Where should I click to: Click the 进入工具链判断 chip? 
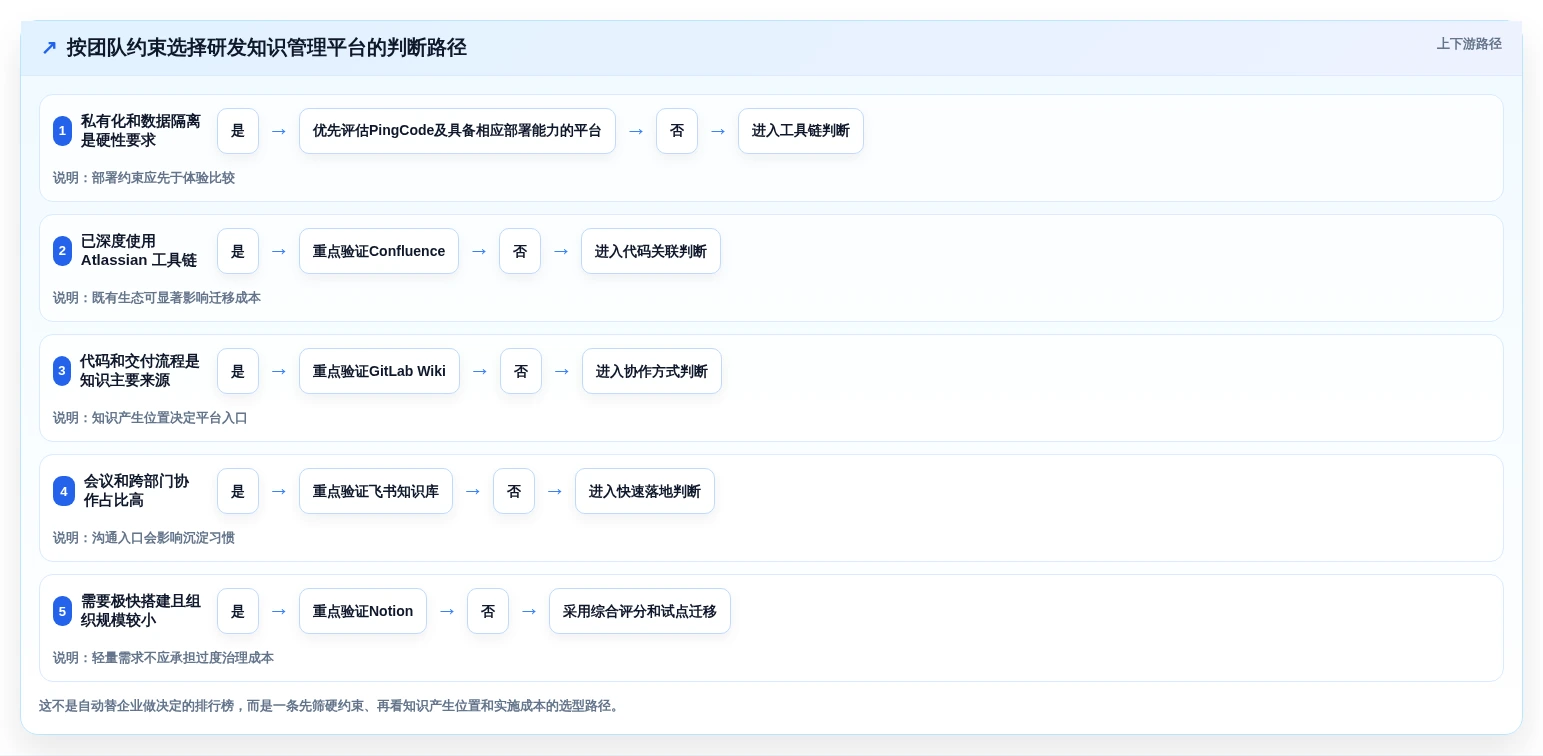click(801, 131)
